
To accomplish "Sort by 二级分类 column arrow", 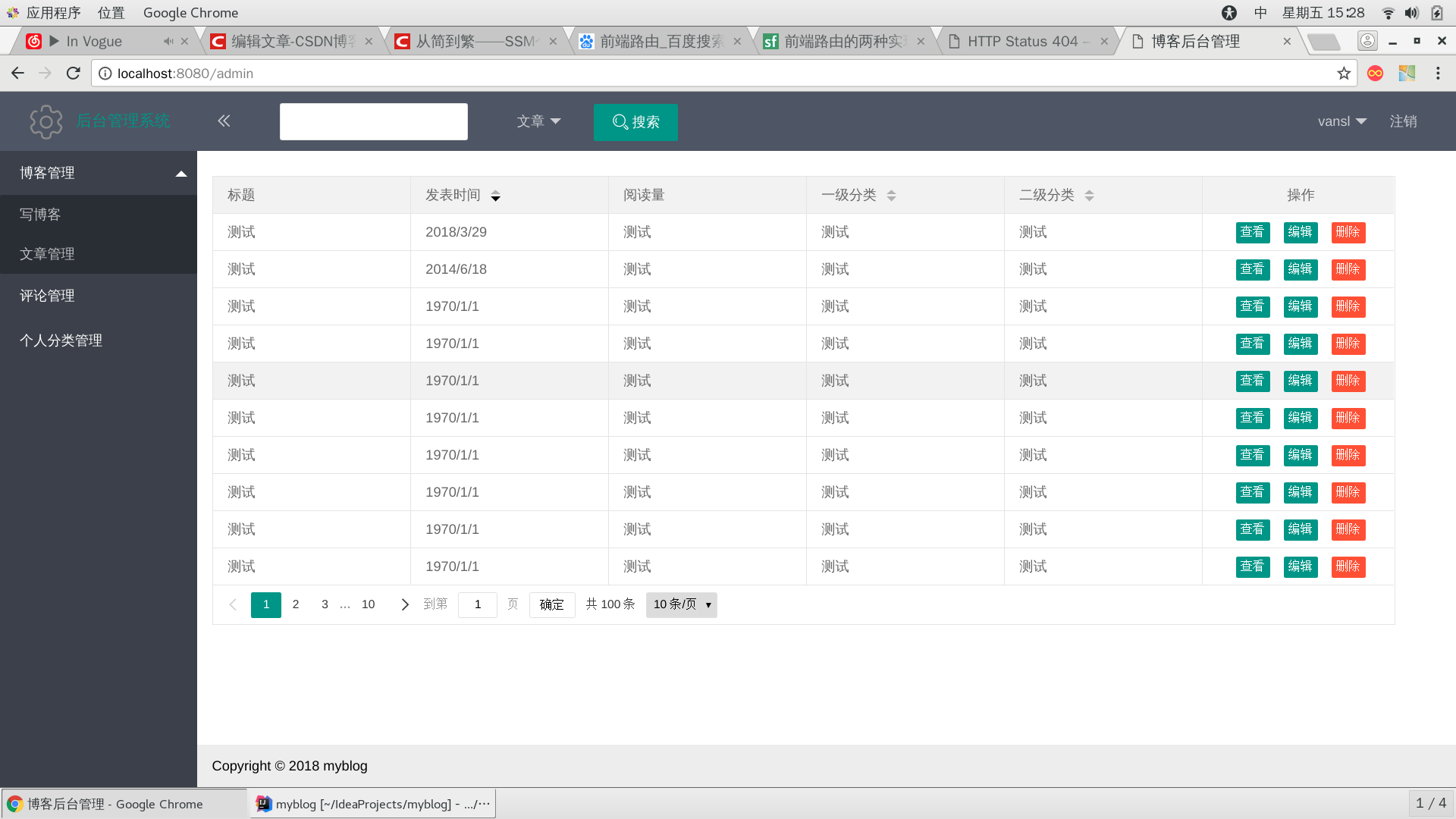I will click(x=1089, y=196).
